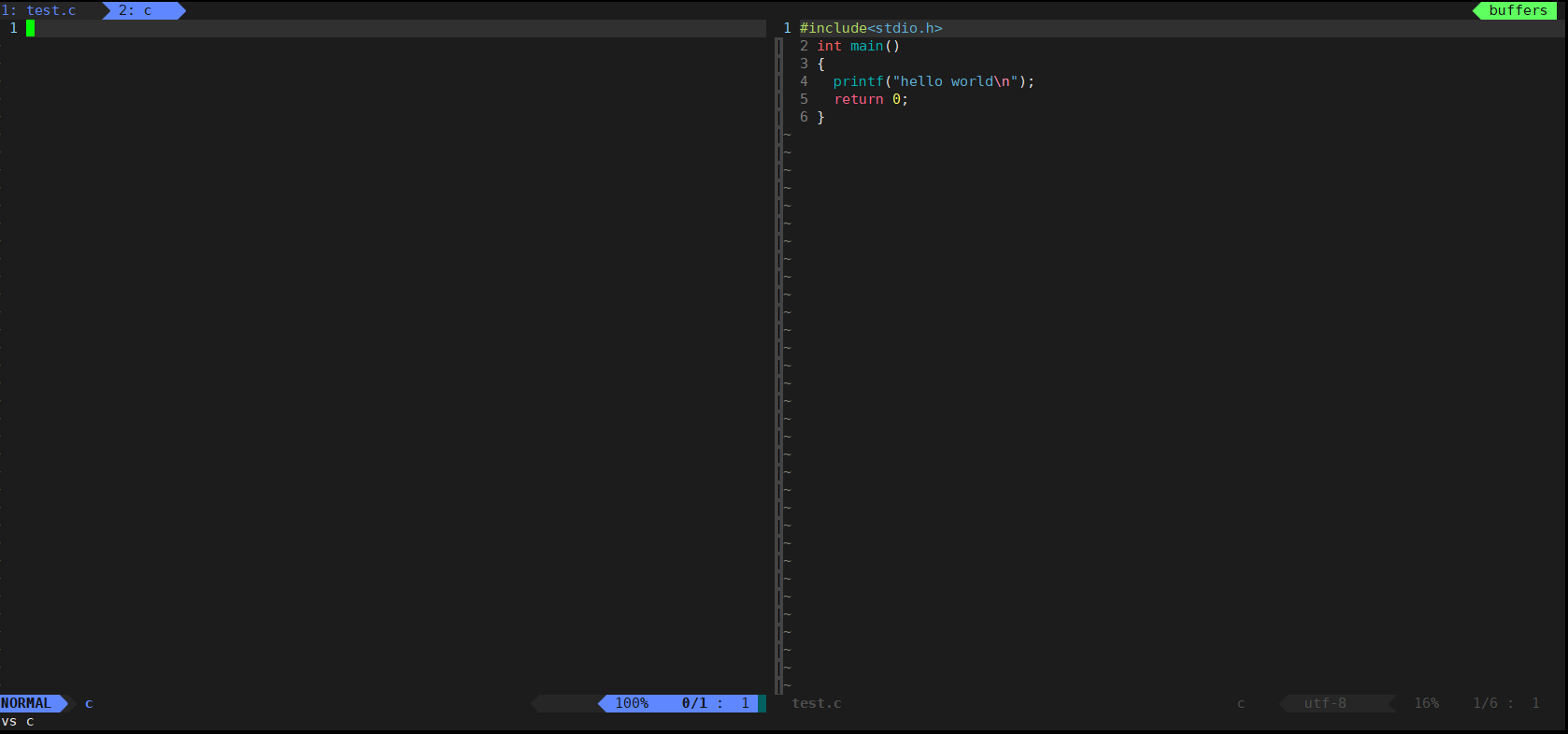Click the utf-8 encoding indicator

click(x=1325, y=703)
